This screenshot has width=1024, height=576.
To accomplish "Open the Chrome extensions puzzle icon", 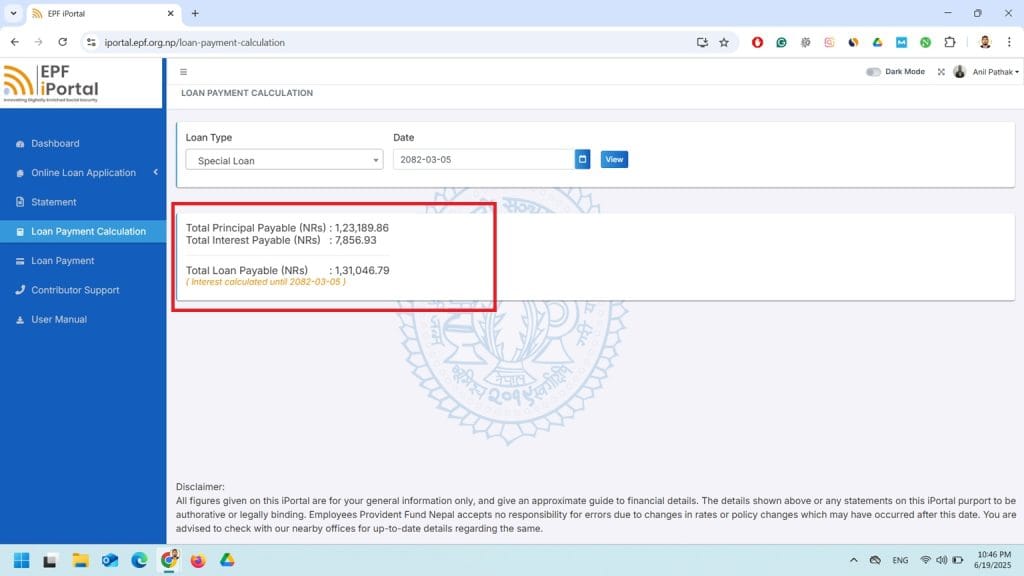I will [950, 42].
